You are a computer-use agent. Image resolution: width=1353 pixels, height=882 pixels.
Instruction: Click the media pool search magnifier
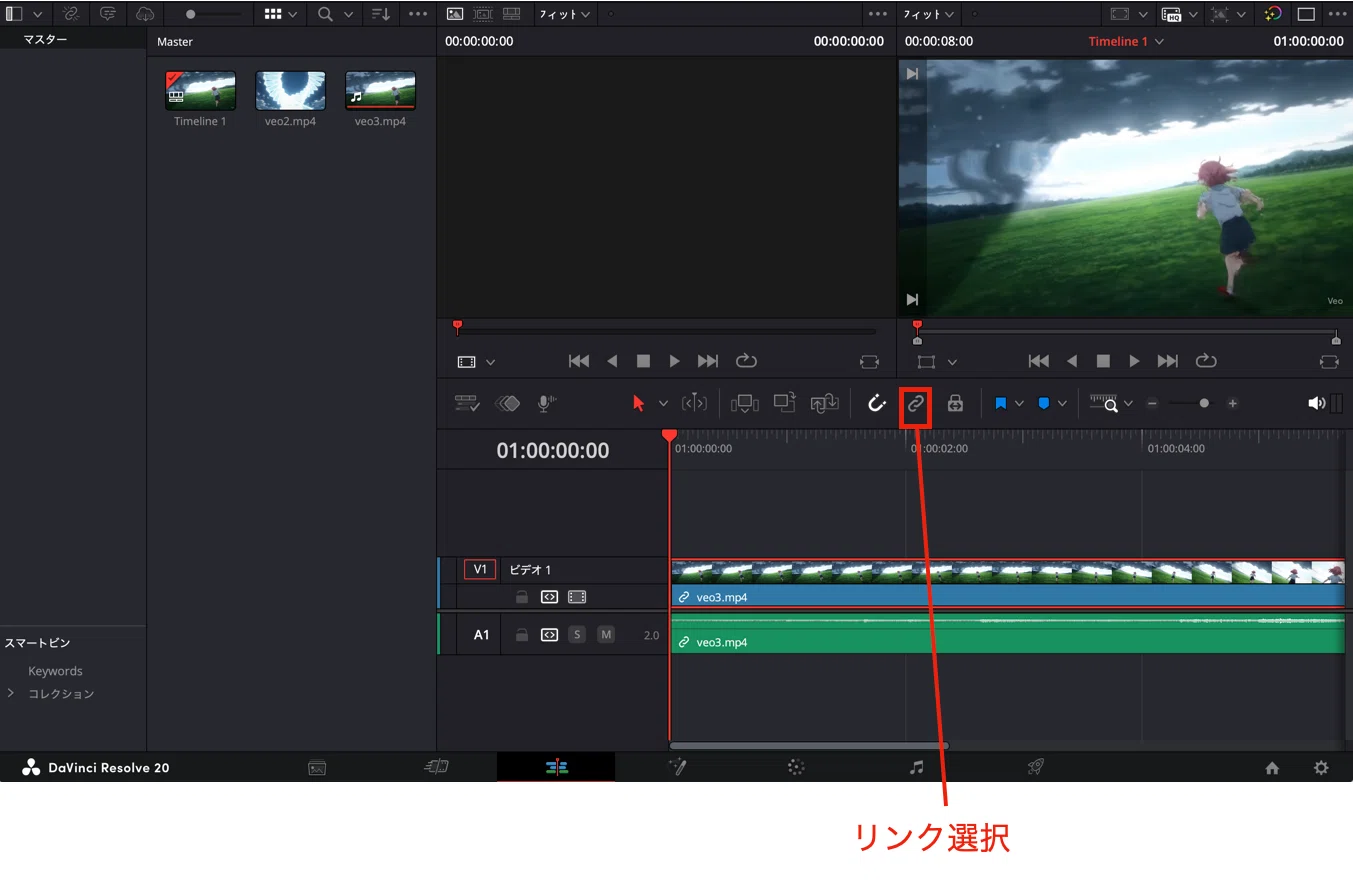pos(326,14)
